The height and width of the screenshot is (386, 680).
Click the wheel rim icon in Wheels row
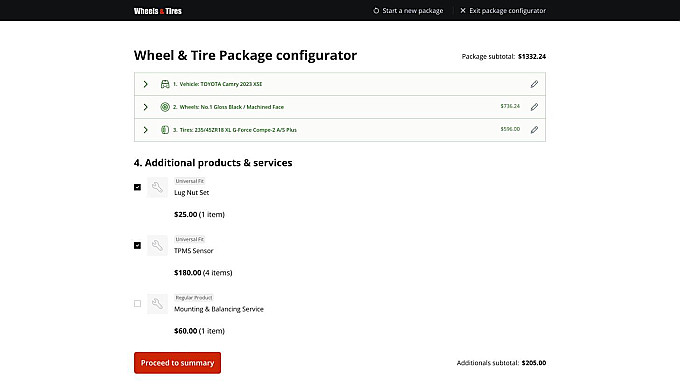165,107
